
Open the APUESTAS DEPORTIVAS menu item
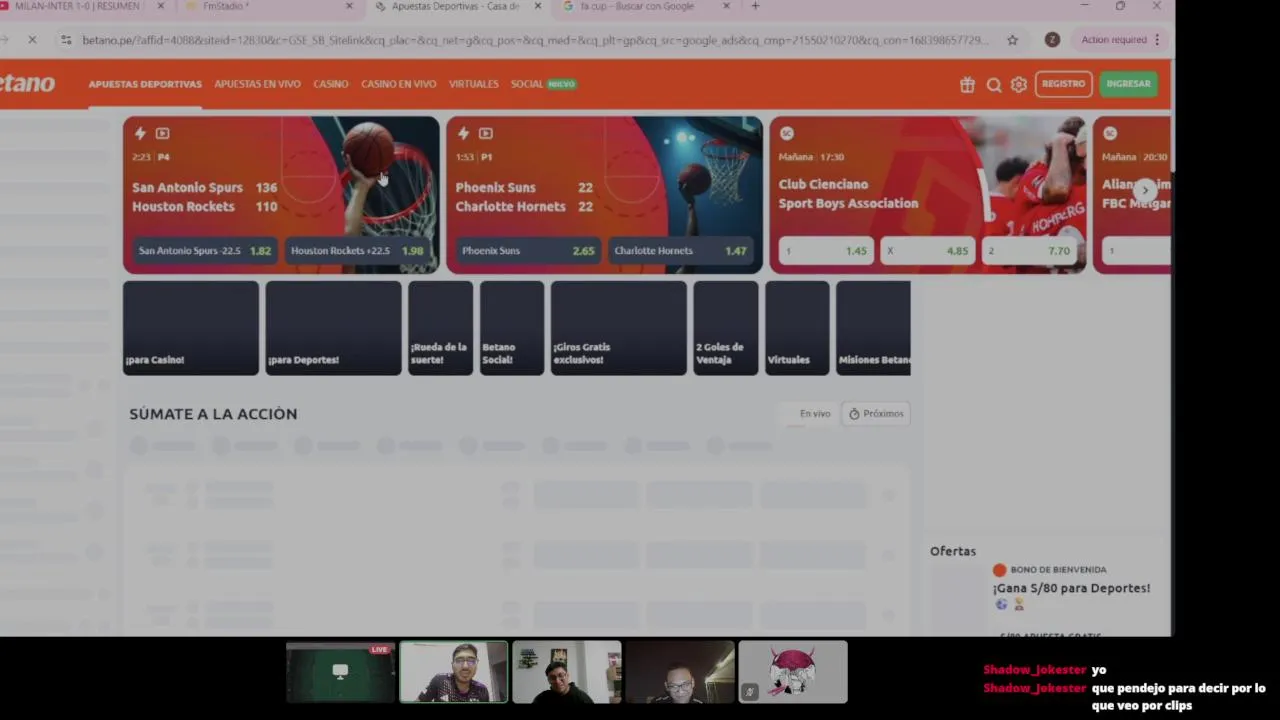click(x=145, y=84)
